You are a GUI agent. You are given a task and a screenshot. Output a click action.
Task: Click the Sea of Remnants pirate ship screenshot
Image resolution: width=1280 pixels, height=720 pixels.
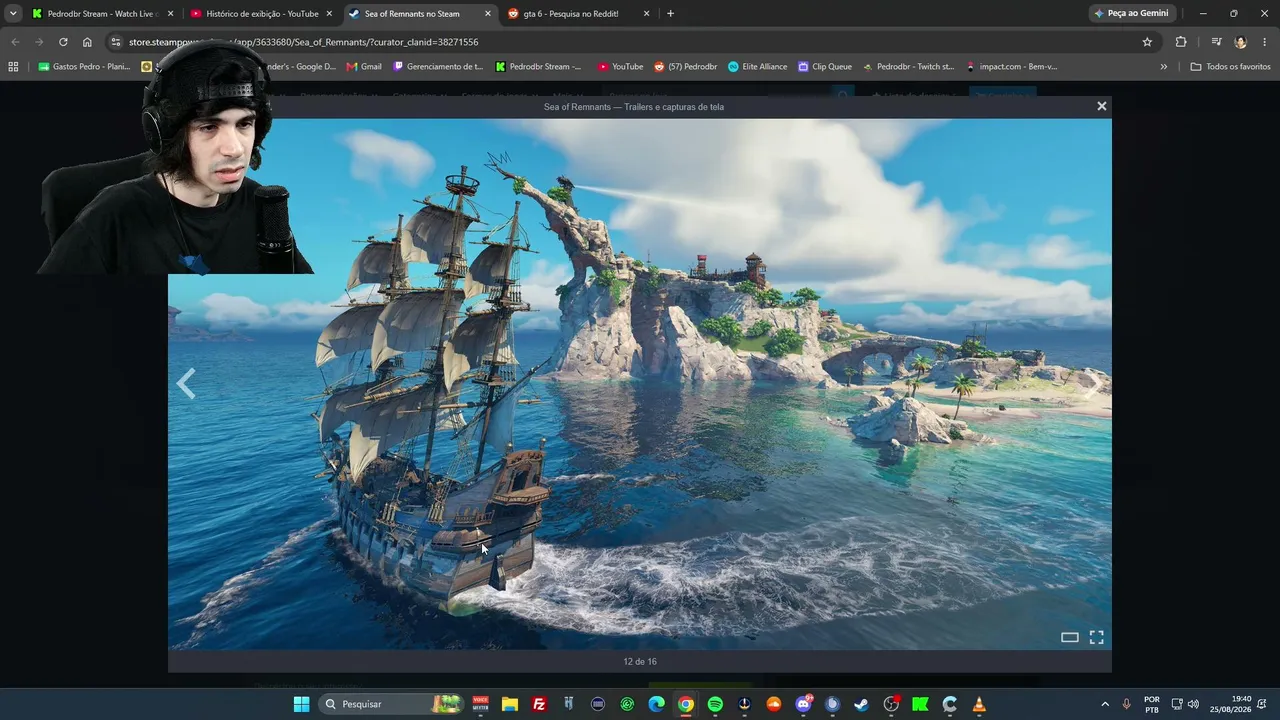pos(640,384)
